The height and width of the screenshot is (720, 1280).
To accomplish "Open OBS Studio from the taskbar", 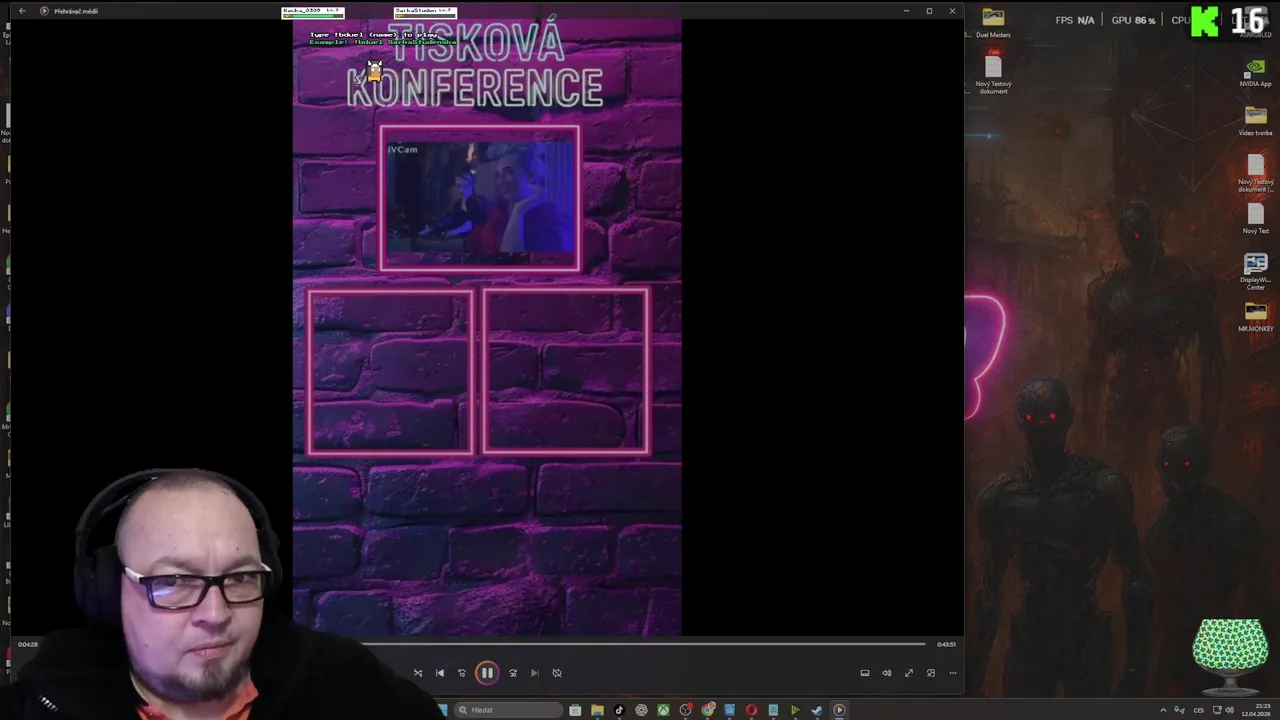I will coord(685,710).
